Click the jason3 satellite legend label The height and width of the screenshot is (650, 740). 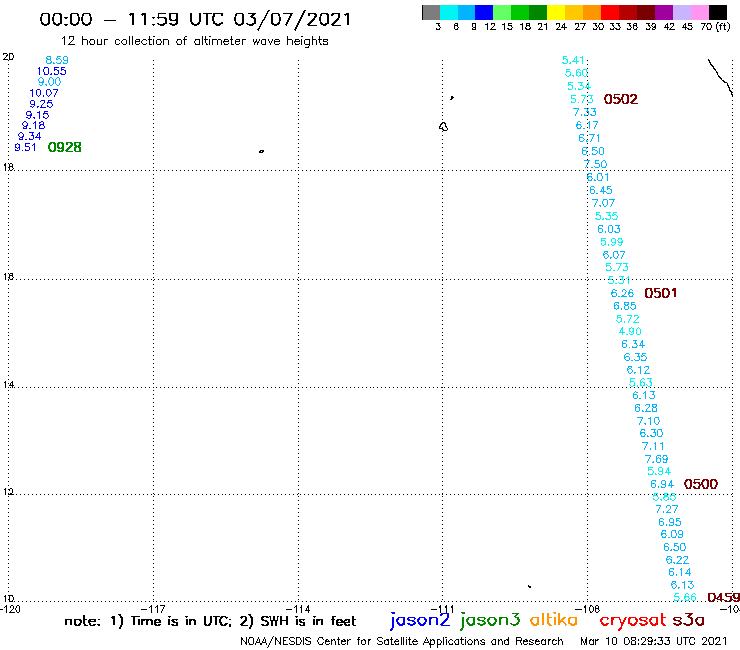coord(490,620)
